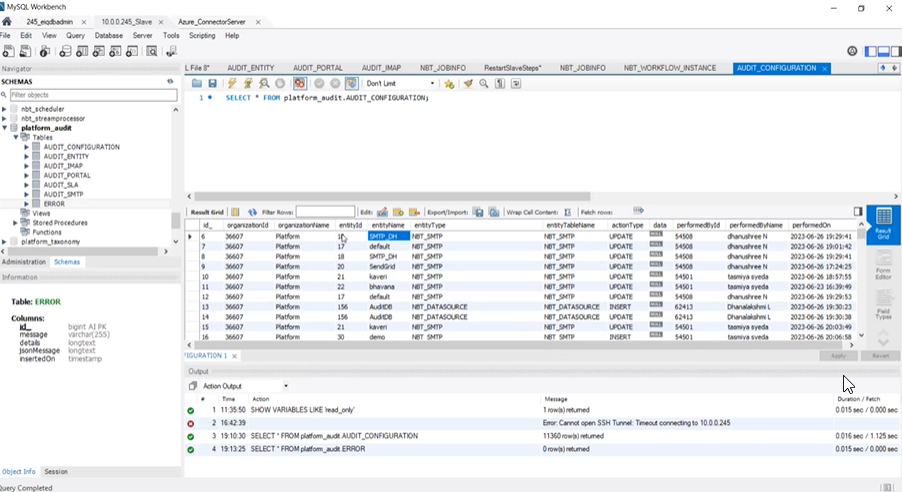Image resolution: width=902 pixels, height=492 pixels.
Task: Open the schema inspector icon
Action: (45, 51)
